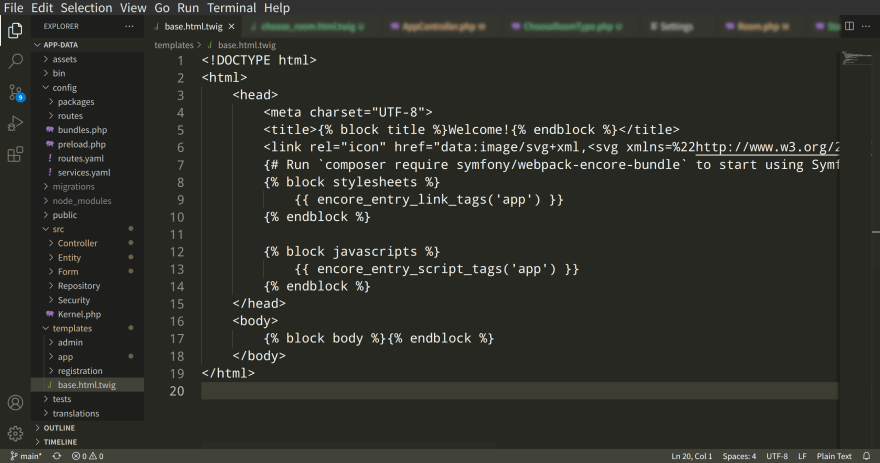This screenshot has height=463, width=880.
Task: Collapse the config folder
Action: click(x=65, y=88)
